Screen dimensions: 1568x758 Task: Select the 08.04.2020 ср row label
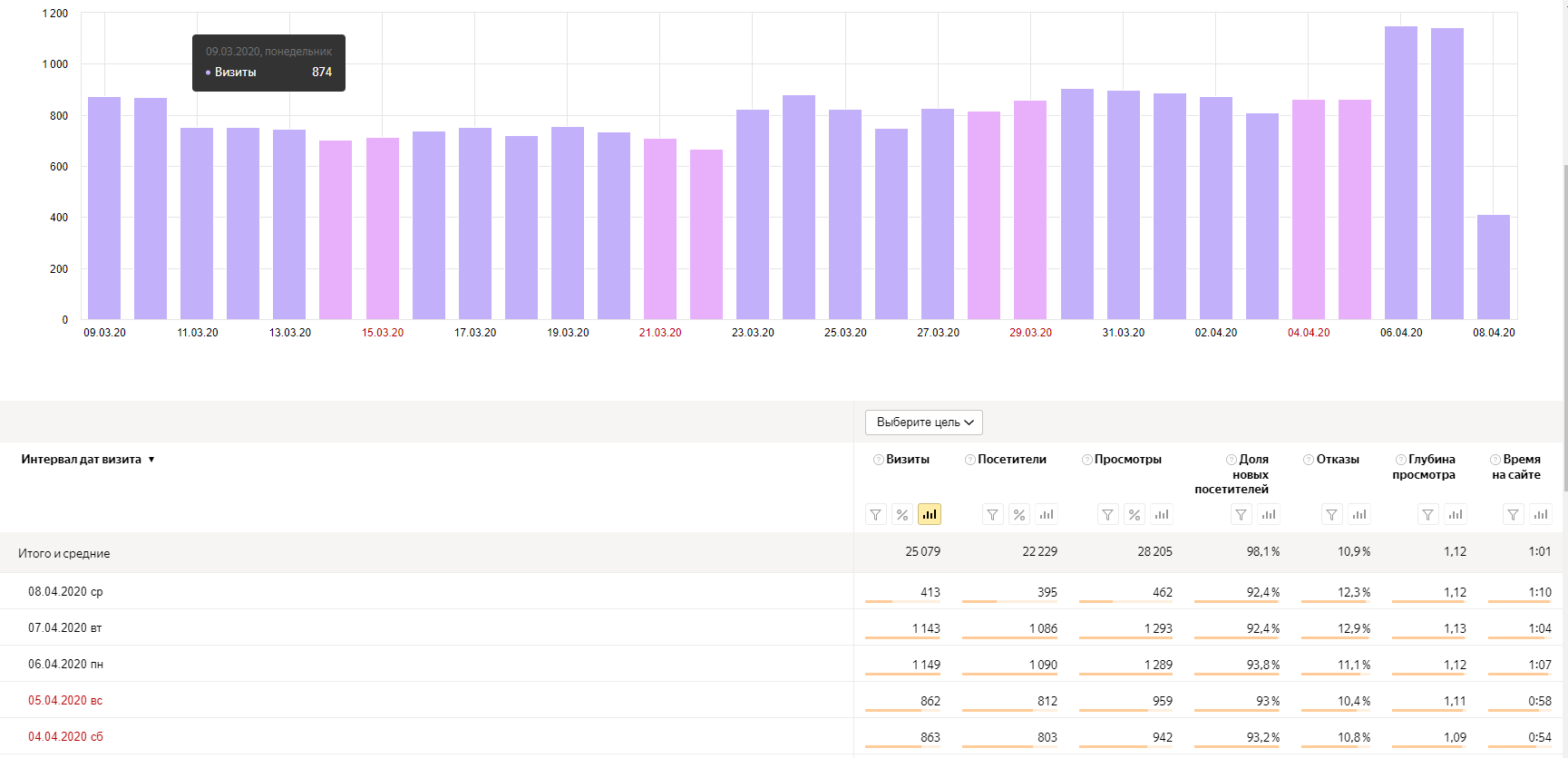point(65,592)
